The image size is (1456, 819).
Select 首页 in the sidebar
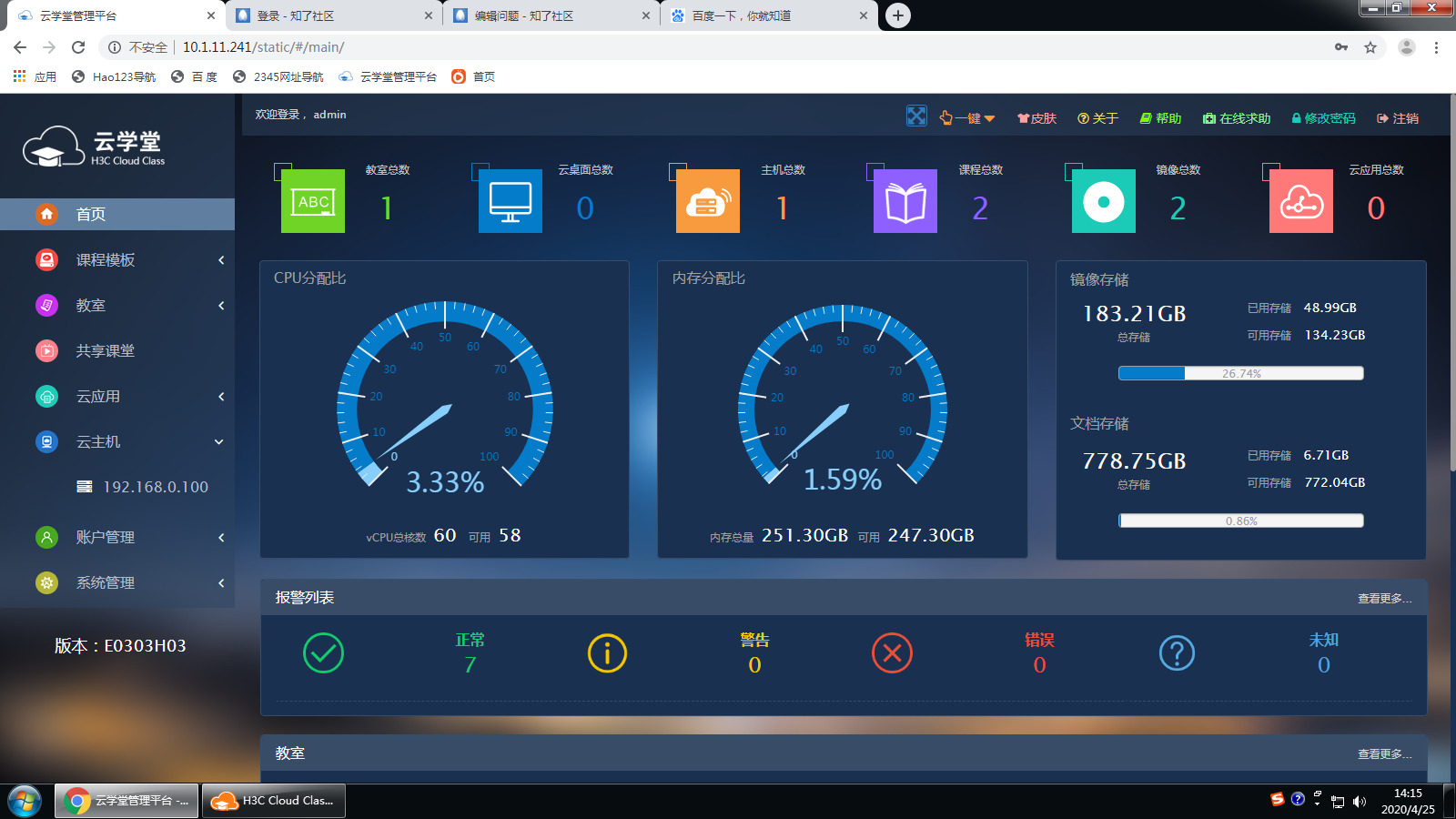point(117,214)
